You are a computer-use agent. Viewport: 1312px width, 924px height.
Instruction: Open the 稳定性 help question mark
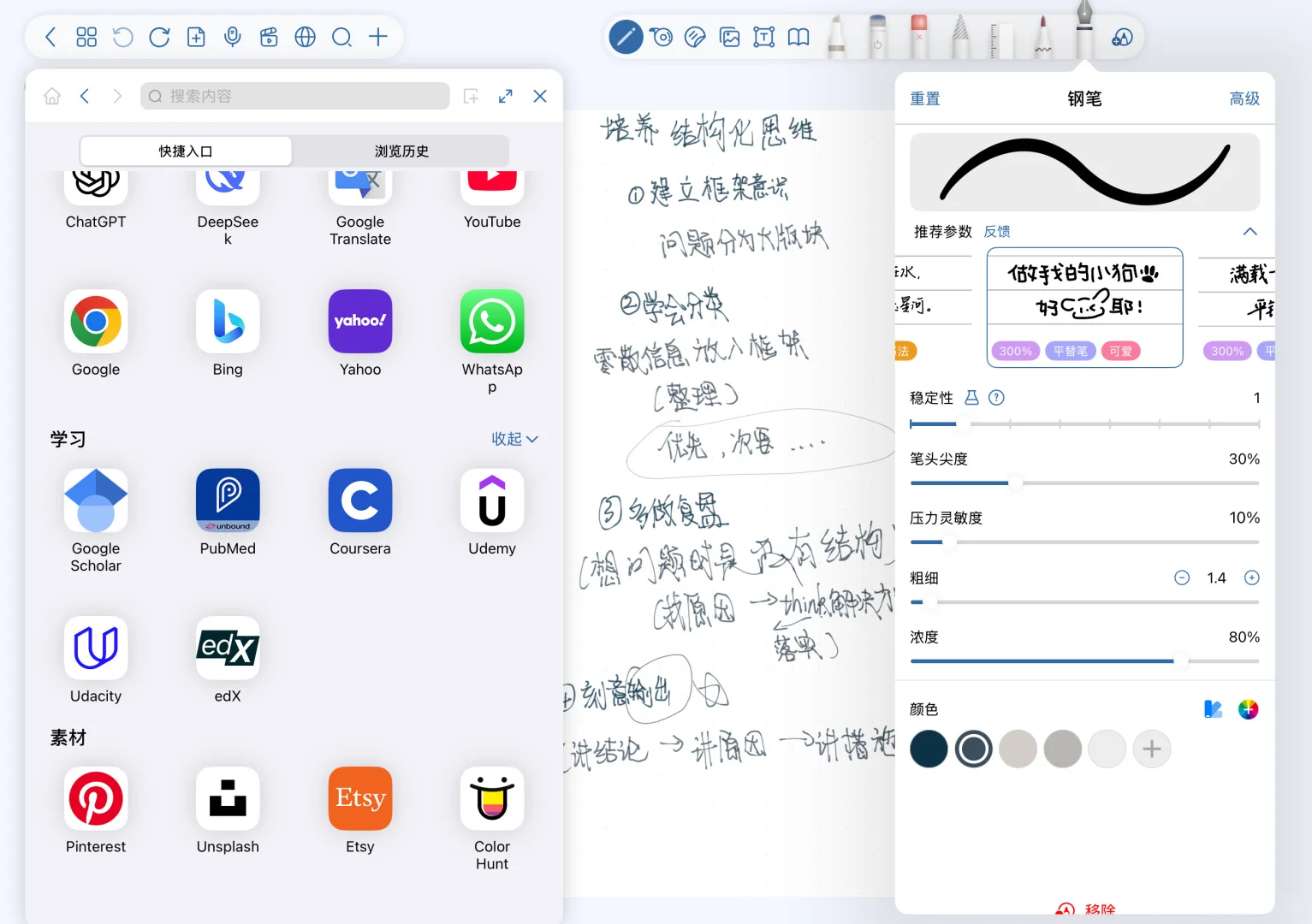point(996,398)
